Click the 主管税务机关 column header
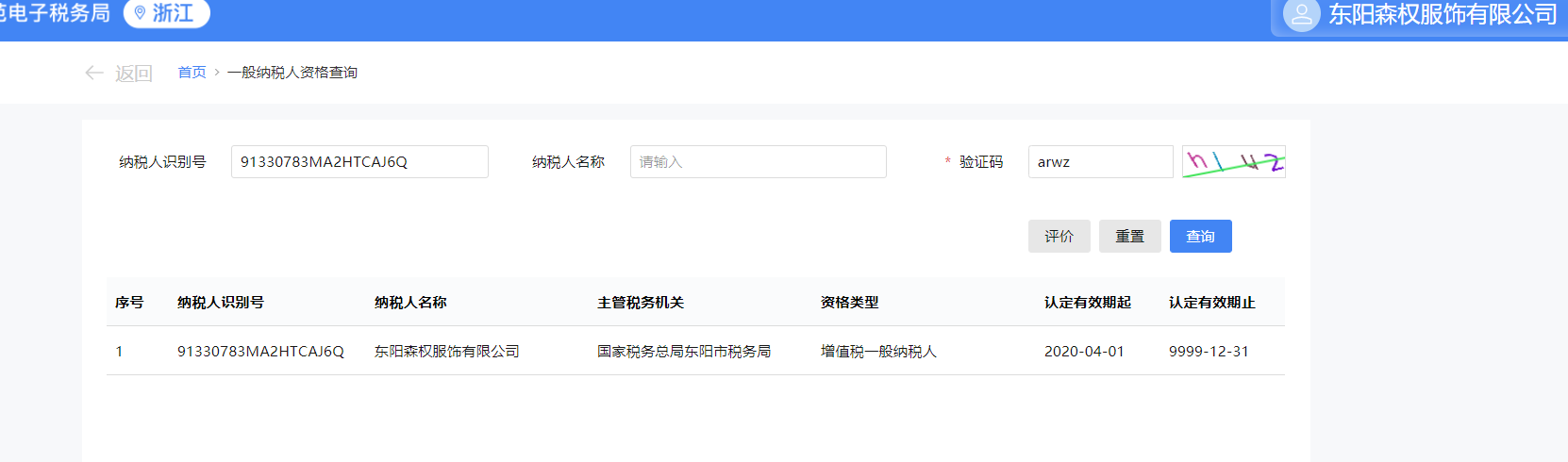The width and height of the screenshot is (1568, 462). coord(641,303)
